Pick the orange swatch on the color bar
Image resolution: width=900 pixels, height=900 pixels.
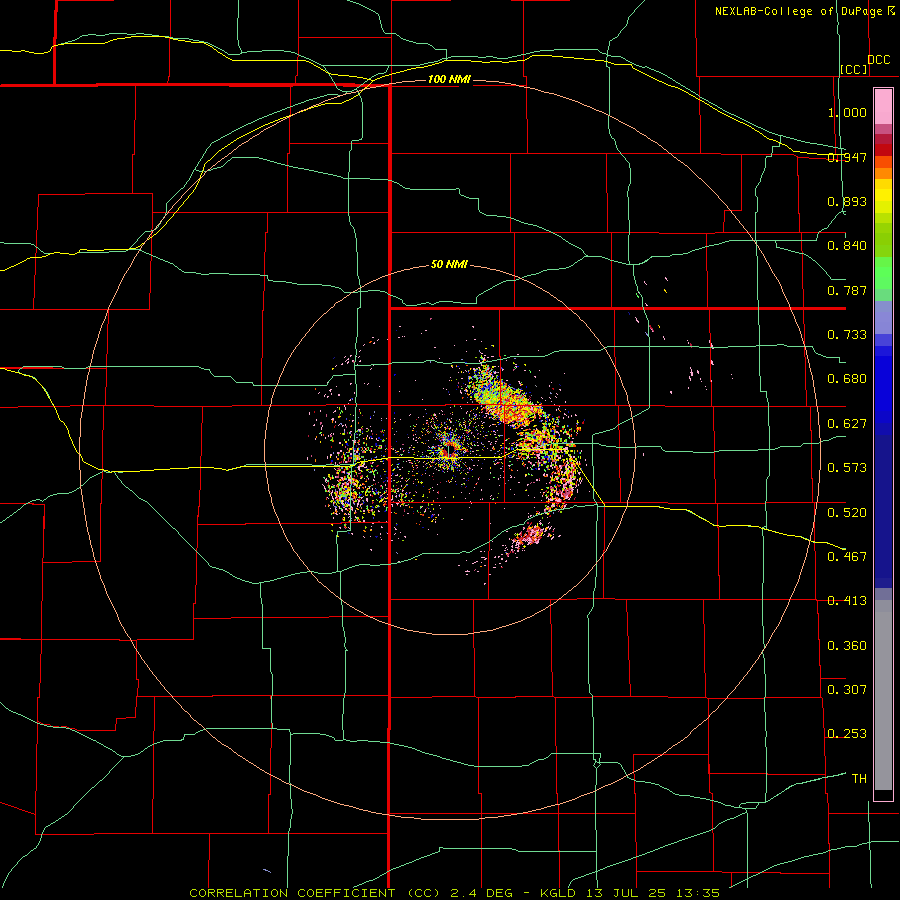point(883,173)
